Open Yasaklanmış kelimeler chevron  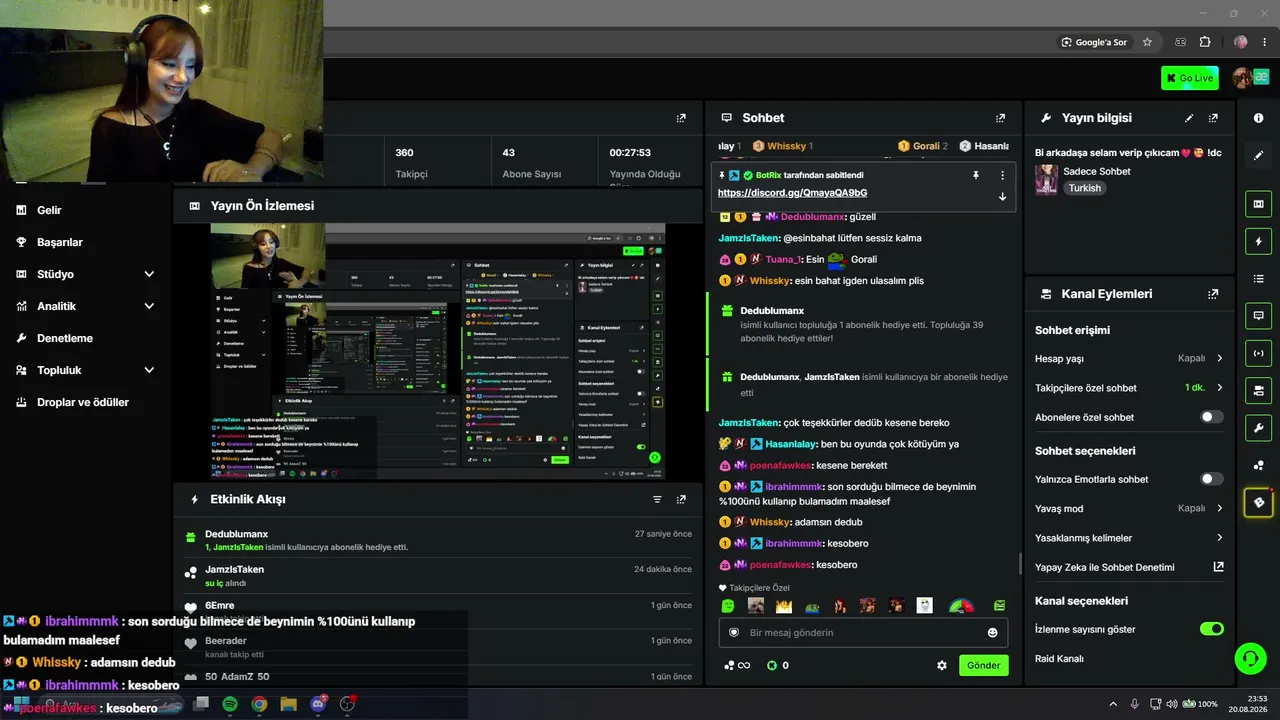click(1219, 538)
